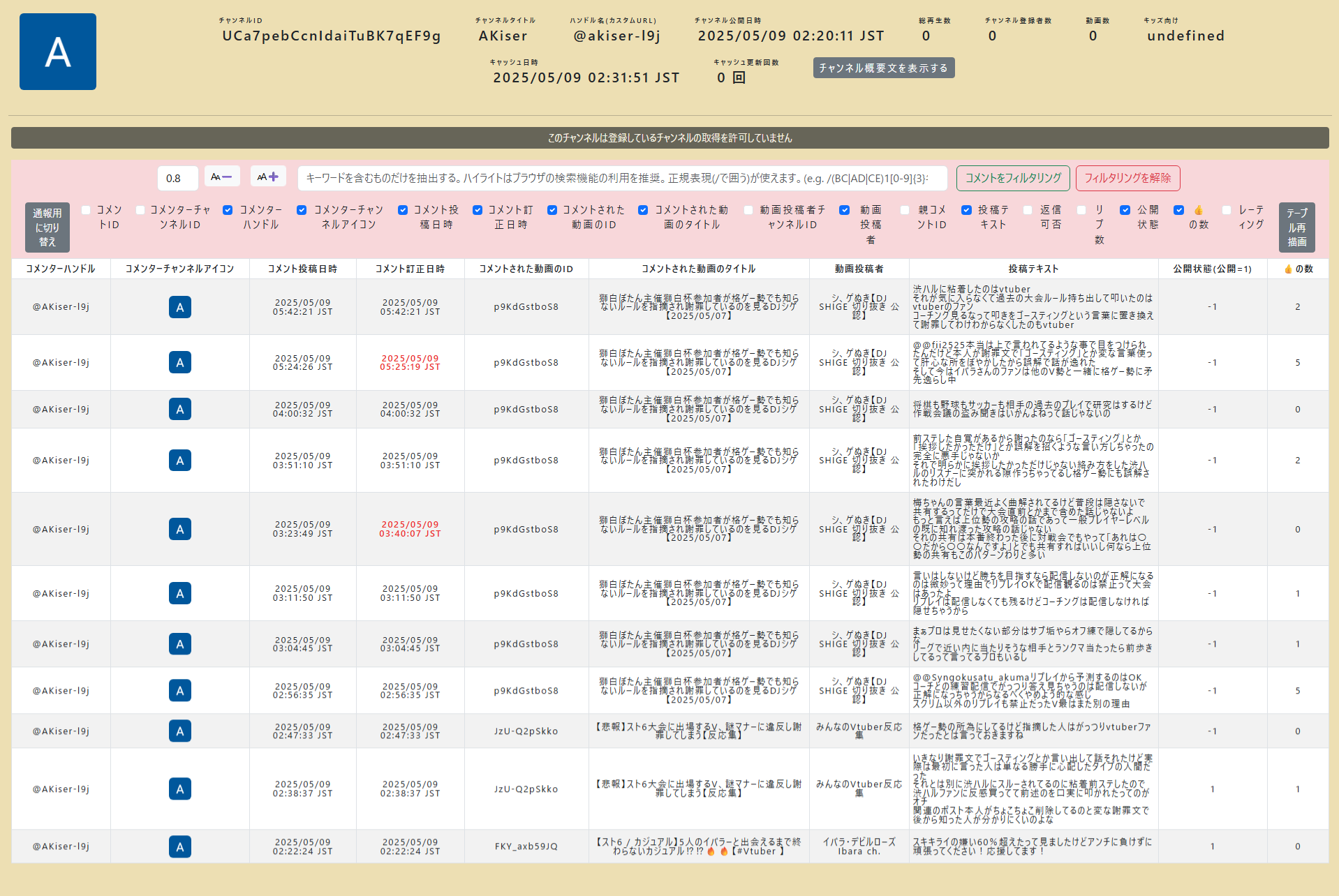Click the 公開状態(公開=1) column header

coord(1212,269)
